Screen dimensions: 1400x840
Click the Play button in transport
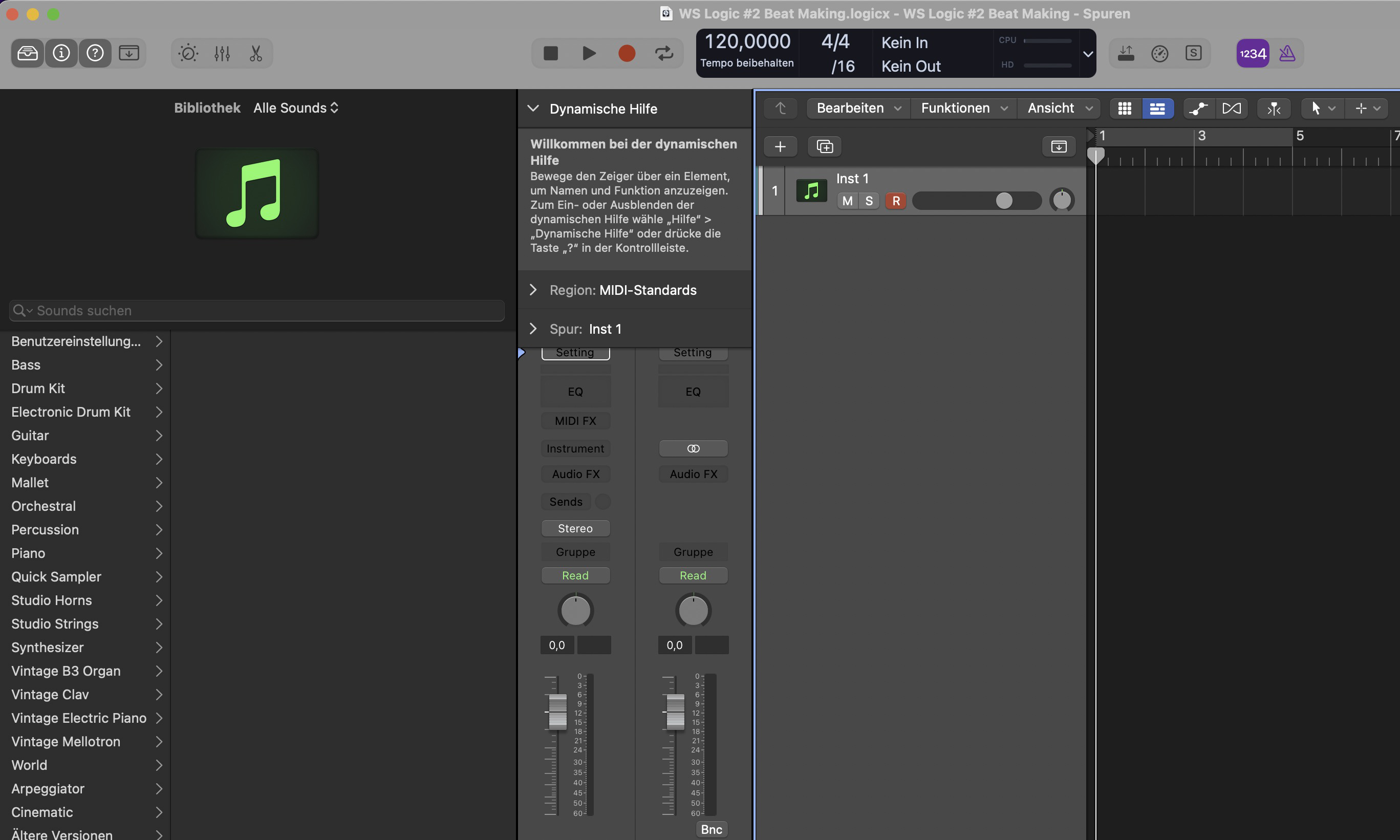pyautogui.click(x=588, y=53)
